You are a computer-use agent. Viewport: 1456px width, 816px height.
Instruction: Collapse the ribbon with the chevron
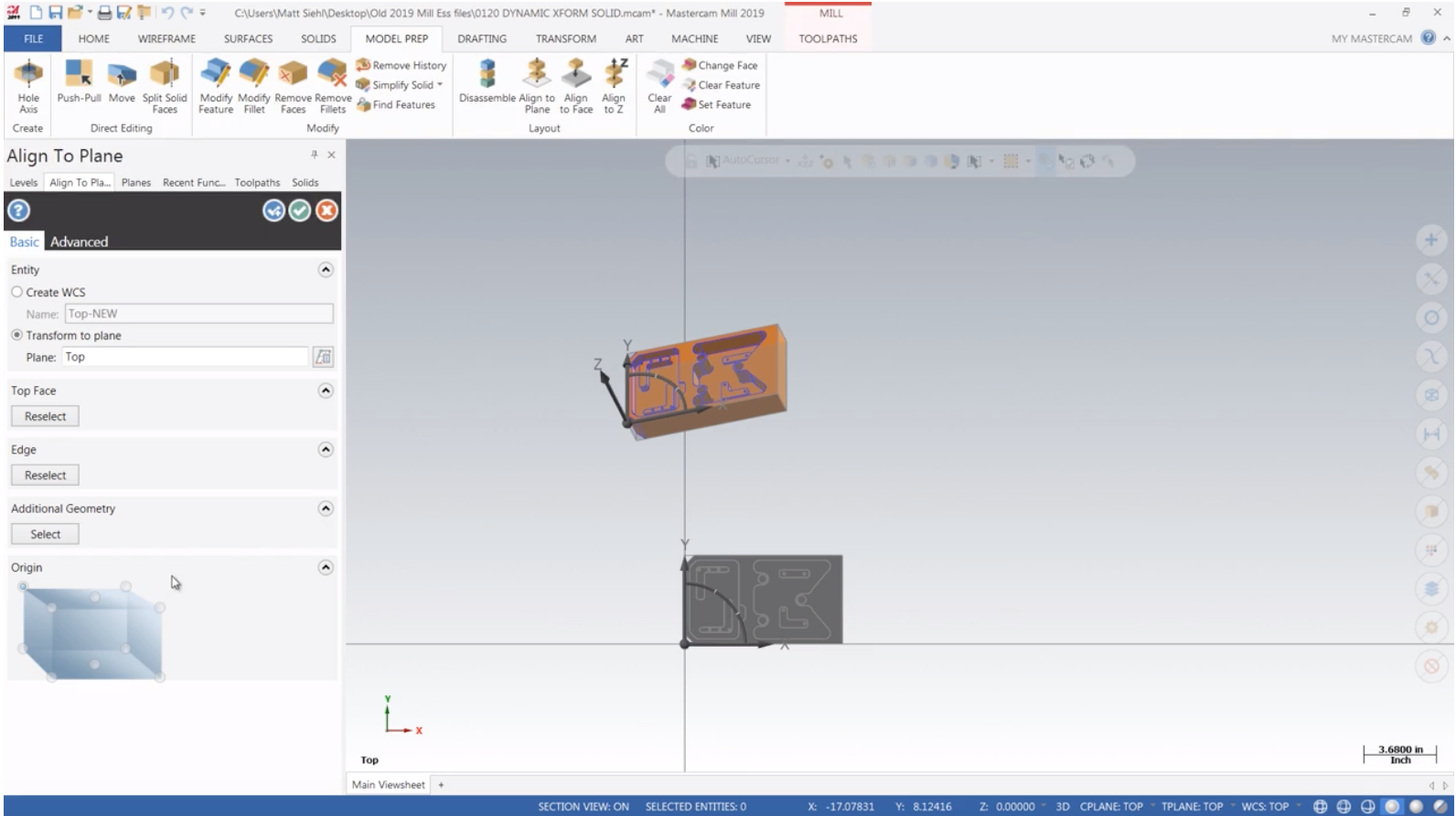point(1446,38)
